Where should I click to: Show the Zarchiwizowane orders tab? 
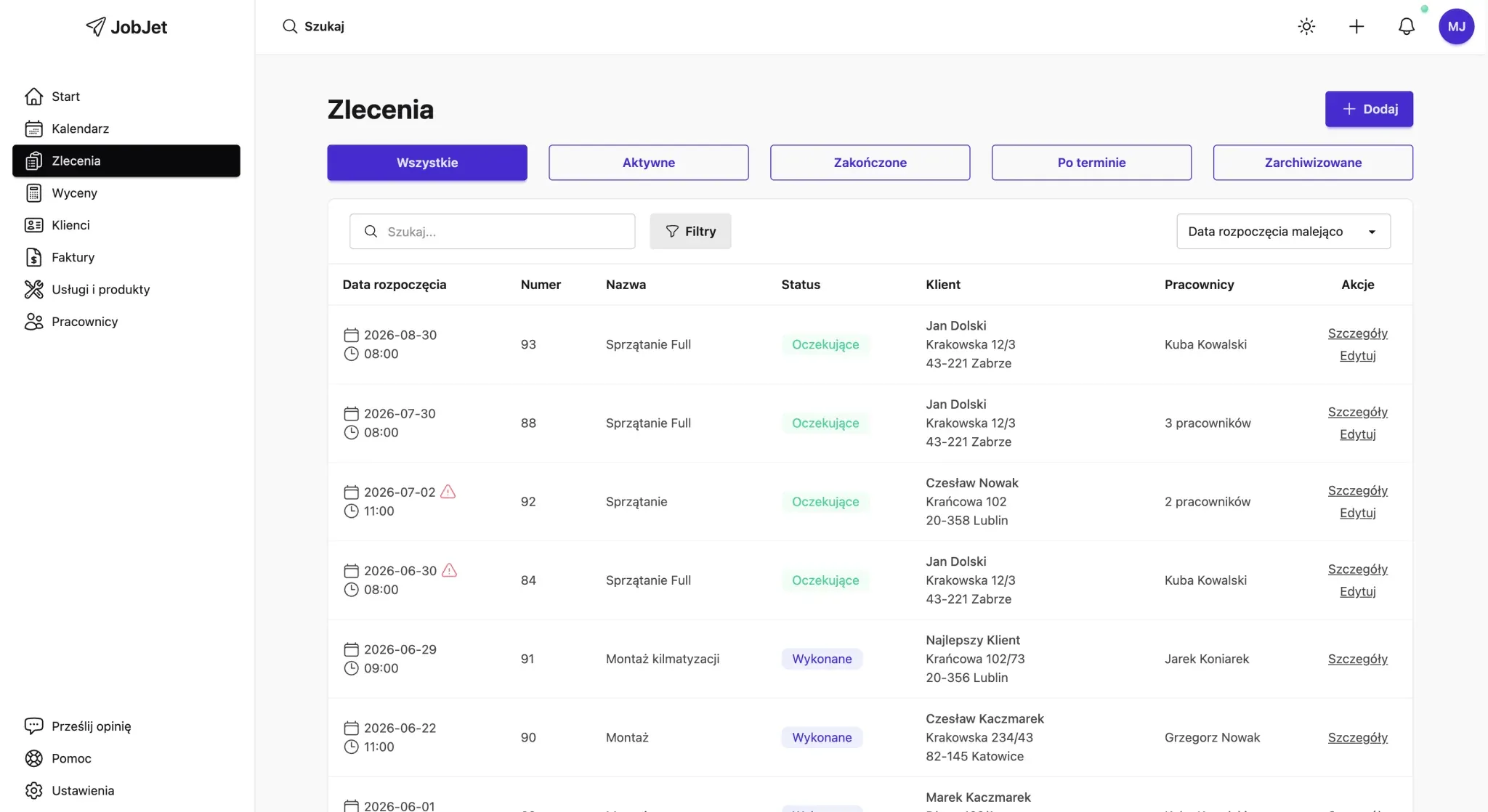pyautogui.click(x=1313, y=163)
